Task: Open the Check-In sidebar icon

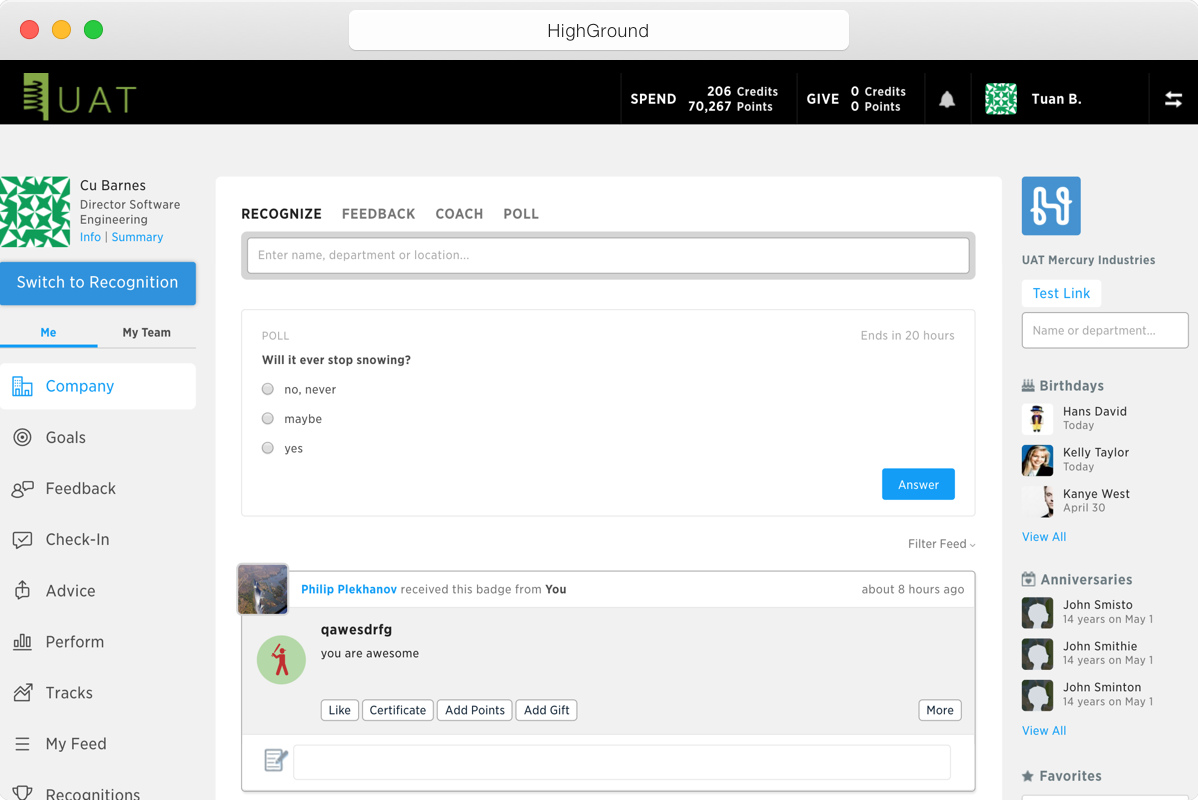Action: coord(23,539)
